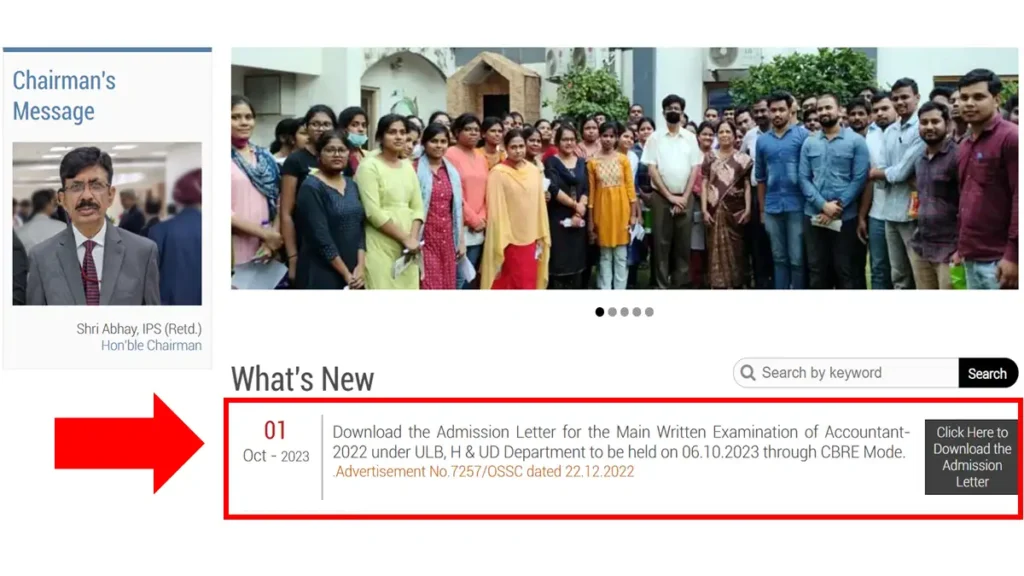This screenshot has height=576, width=1024.
Task: Click the Shri Abhay, IPS (Retd.) name
Action: tap(139, 328)
